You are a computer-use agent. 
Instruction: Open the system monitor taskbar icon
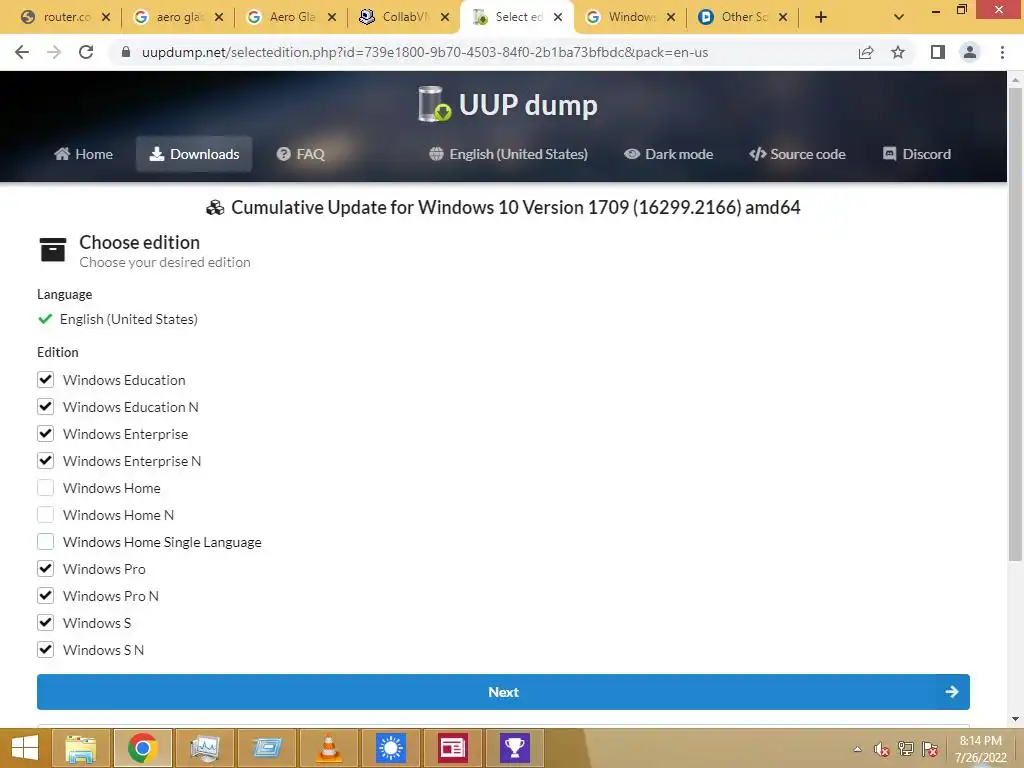tap(204, 748)
